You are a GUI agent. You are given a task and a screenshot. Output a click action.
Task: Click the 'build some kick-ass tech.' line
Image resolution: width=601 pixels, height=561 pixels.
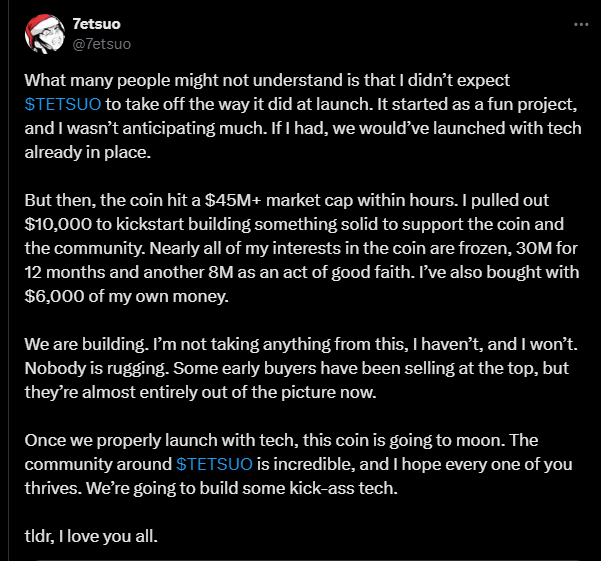pyautogui.click(x=211, y=489)
